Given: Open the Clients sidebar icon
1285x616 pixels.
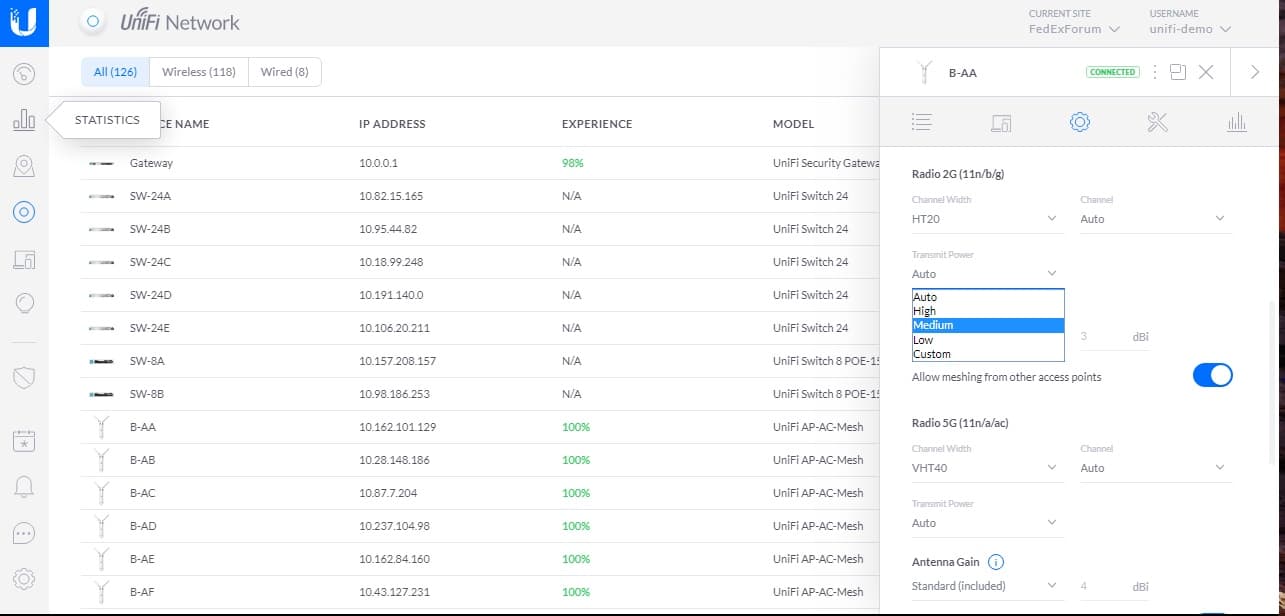Looking at the screenshot, I should pos(24,260).
